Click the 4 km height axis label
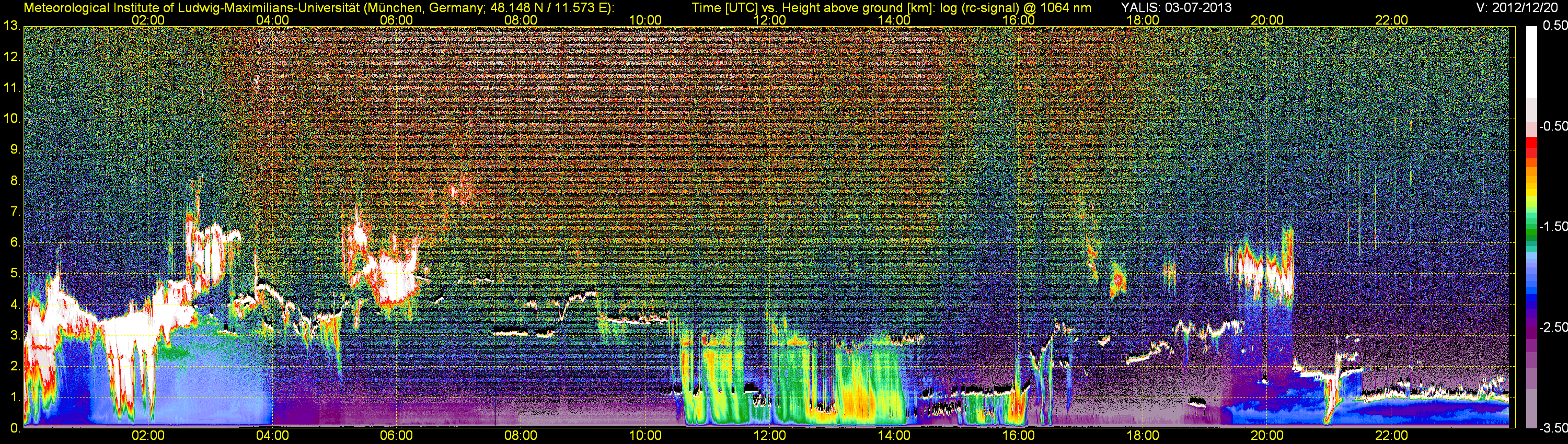 pos(15,305)
